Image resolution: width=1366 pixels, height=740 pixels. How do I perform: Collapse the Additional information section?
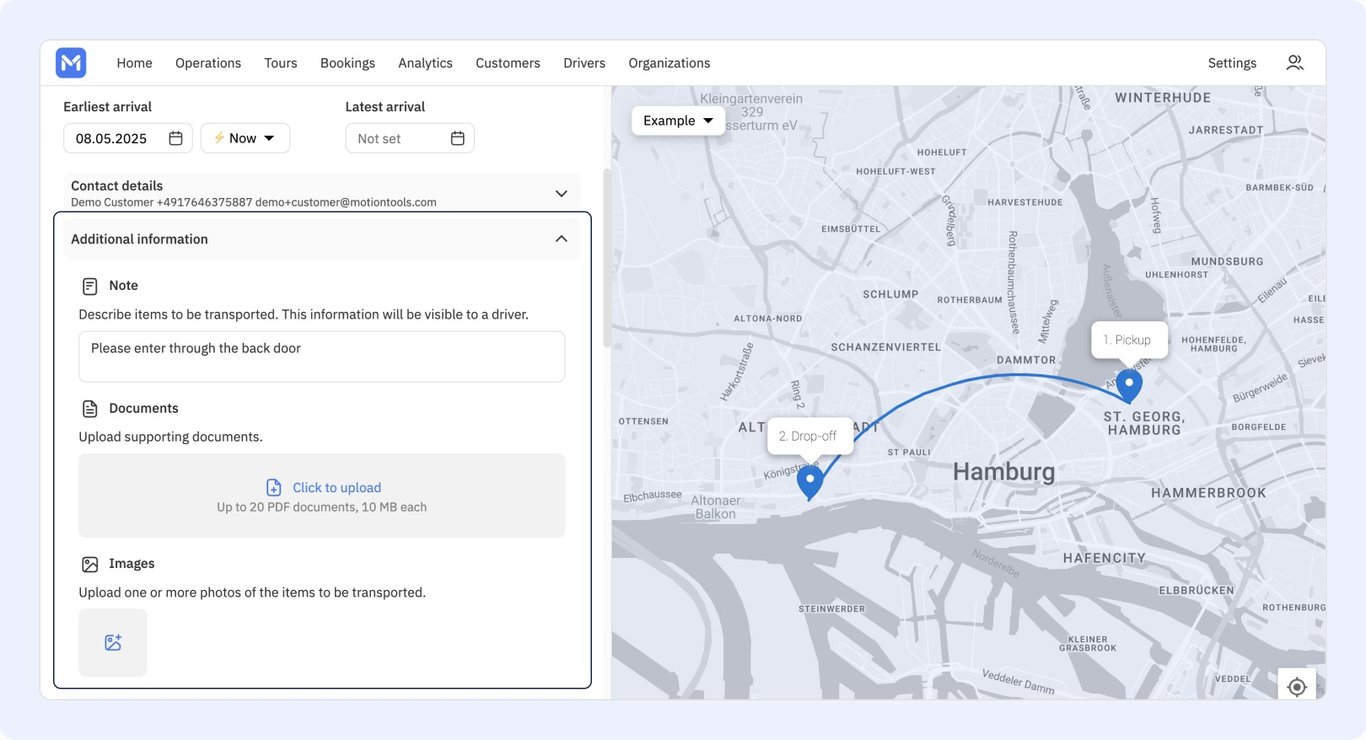click(561, 239)
